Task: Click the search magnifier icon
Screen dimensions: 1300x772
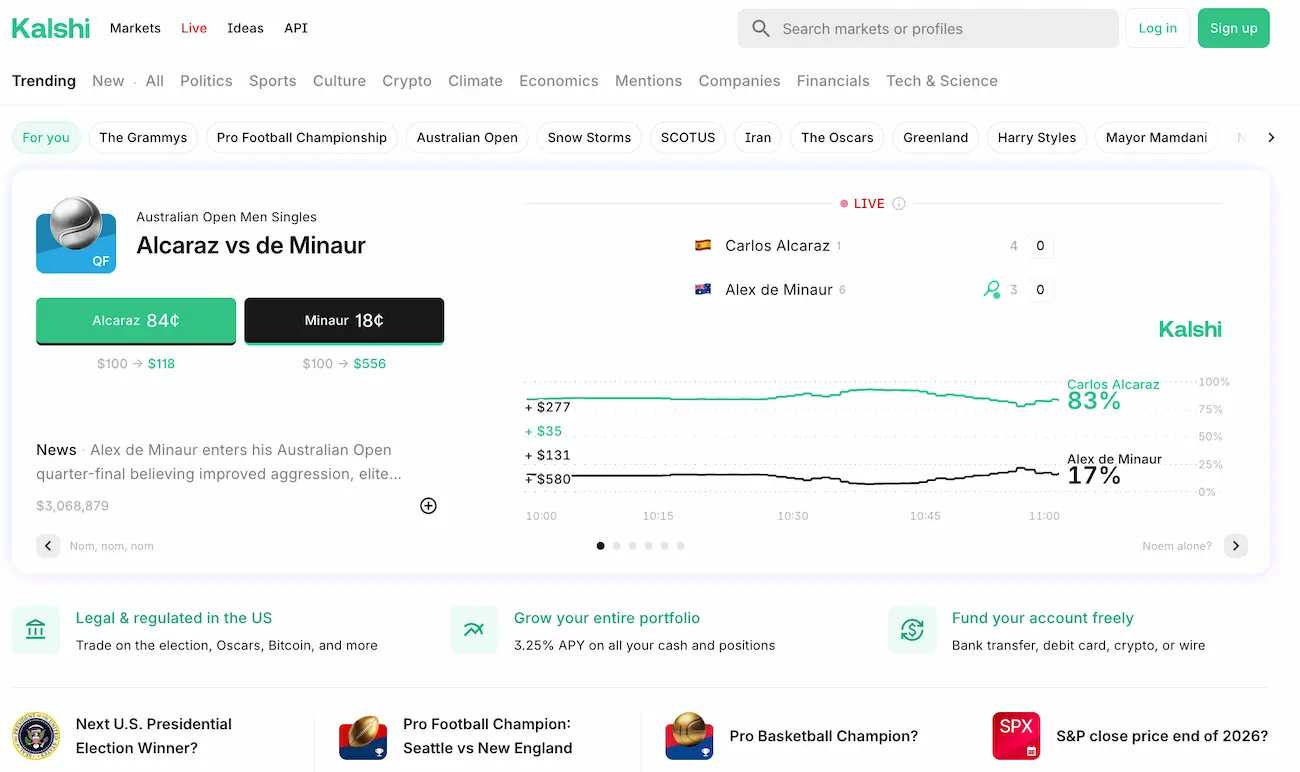Action: click(761, 29)
